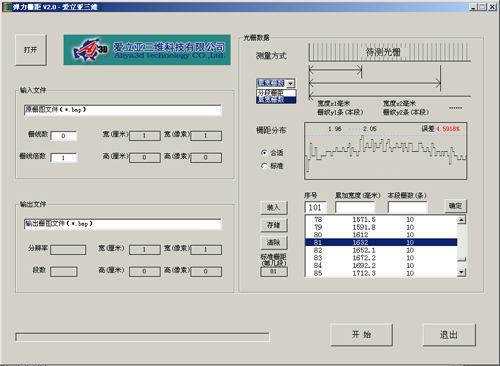Image resolution: width=500 pixels, height=366 pixels.
Task: Click the 分辨率 resolution field
Action: (x=68, y=250)
